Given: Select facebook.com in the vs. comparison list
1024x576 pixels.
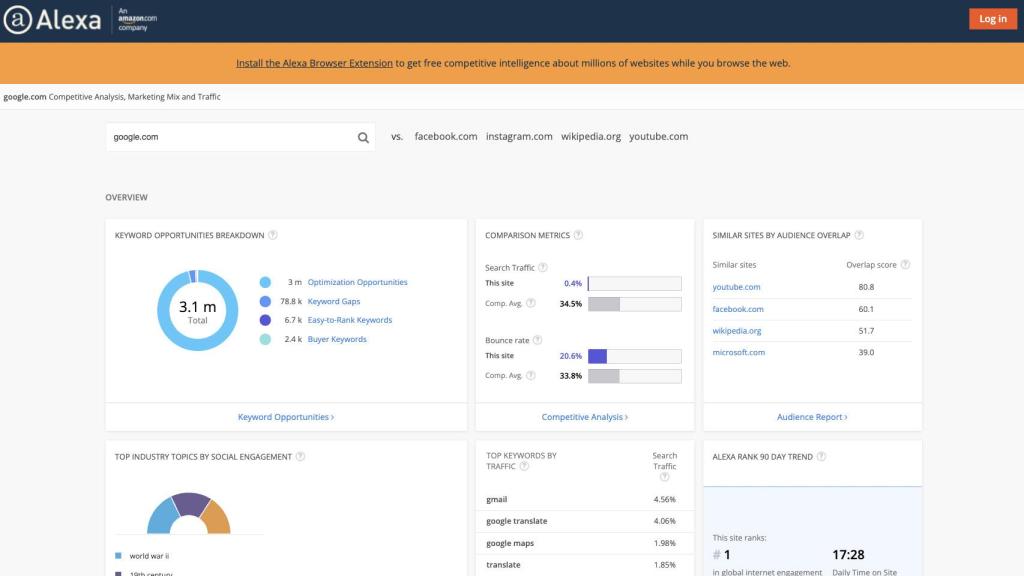Looking at the screenshot, I should click(446, 137).
